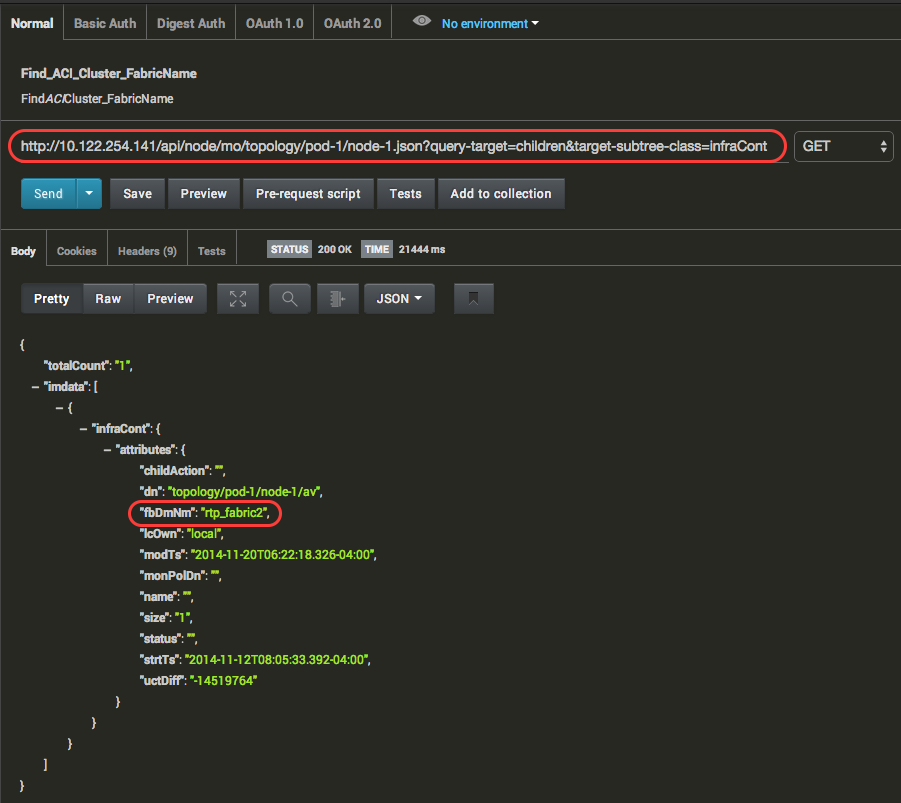Image resolution: width=901 pixels, height=803 pixels.
Task: Click the "dn" value topology/pod-1/node-1/av
Action: pyautogui.click(x=245, y=492)
